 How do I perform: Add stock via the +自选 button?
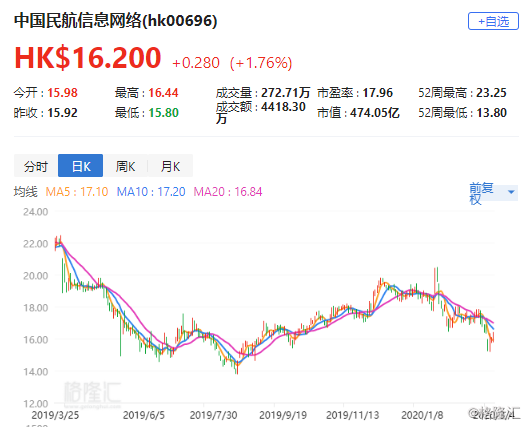(x=493, y=22)
